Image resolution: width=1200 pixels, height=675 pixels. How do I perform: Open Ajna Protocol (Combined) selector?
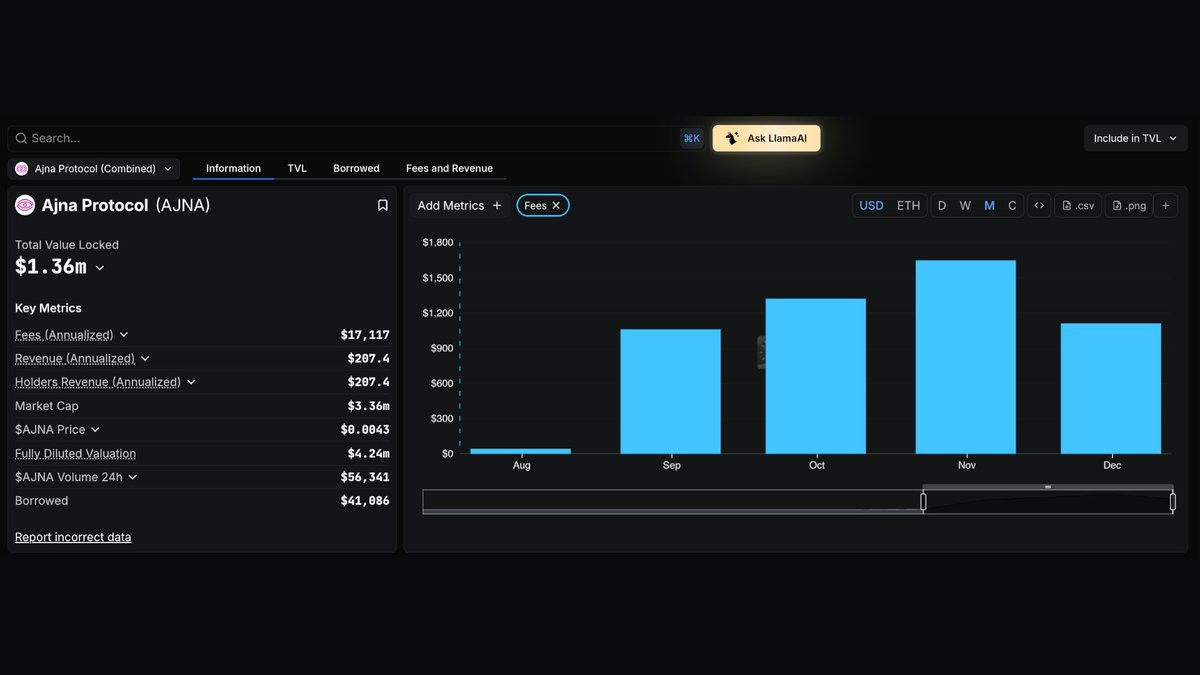point(94,169)
